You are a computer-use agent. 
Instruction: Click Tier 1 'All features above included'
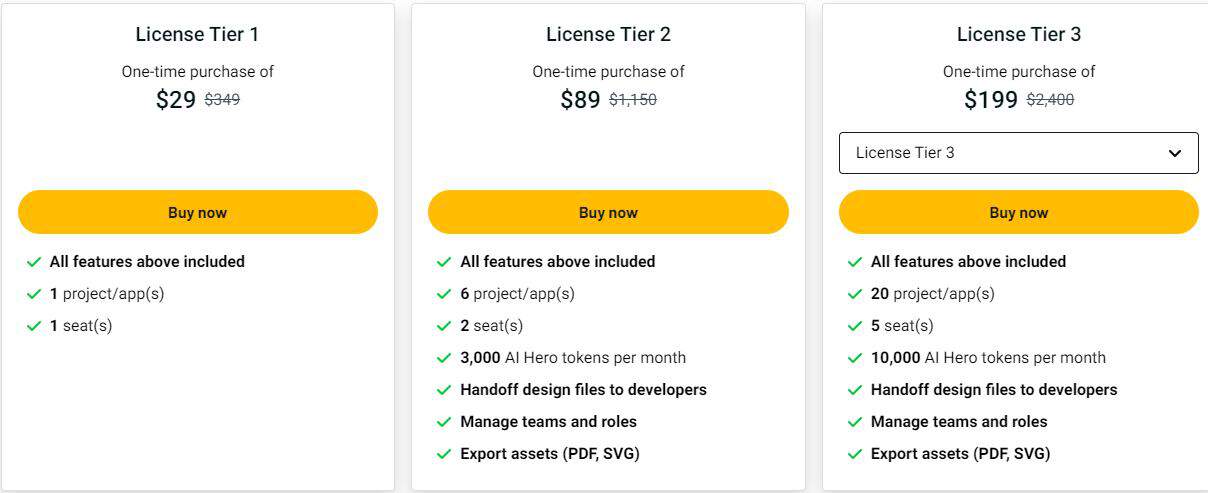(147, 262)
